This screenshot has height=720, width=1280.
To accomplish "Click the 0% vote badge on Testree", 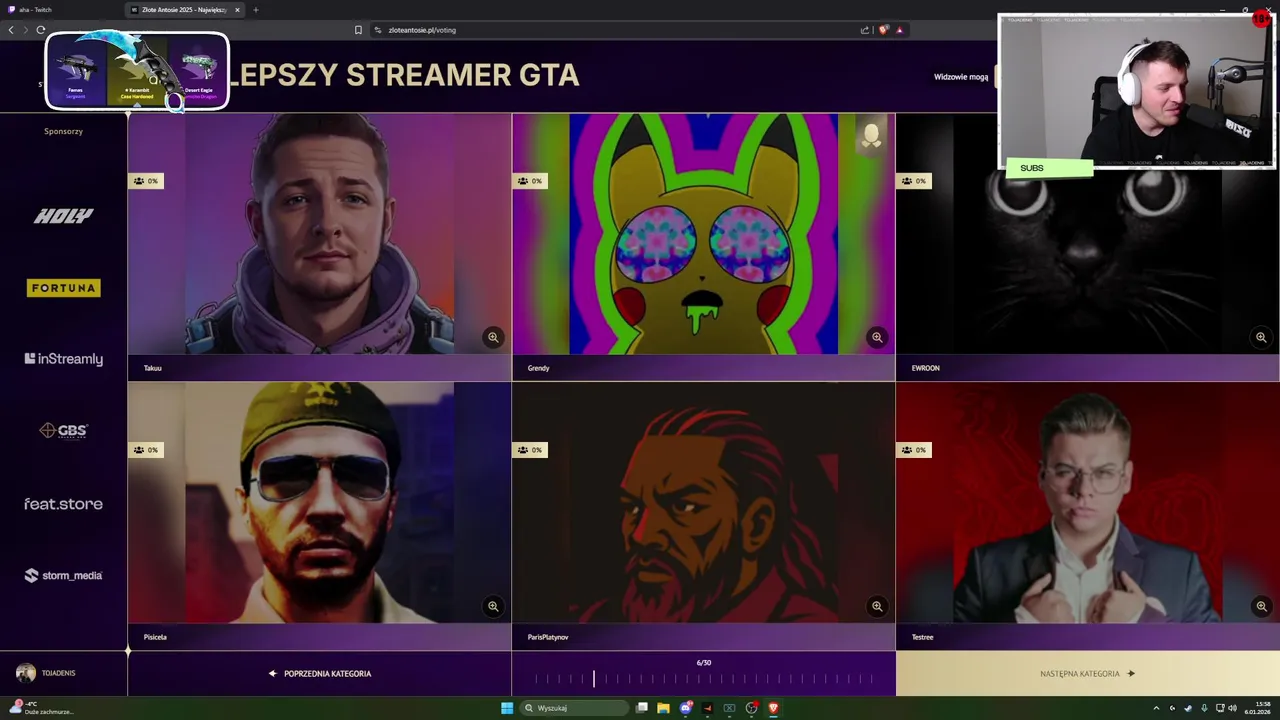I will click(x=914, y=450).
